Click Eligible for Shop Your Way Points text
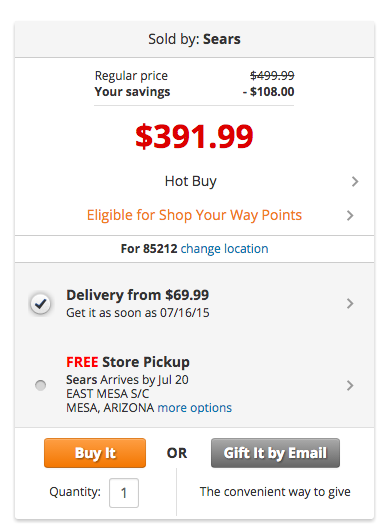The image size is (387, 531). tap(194, 215)
